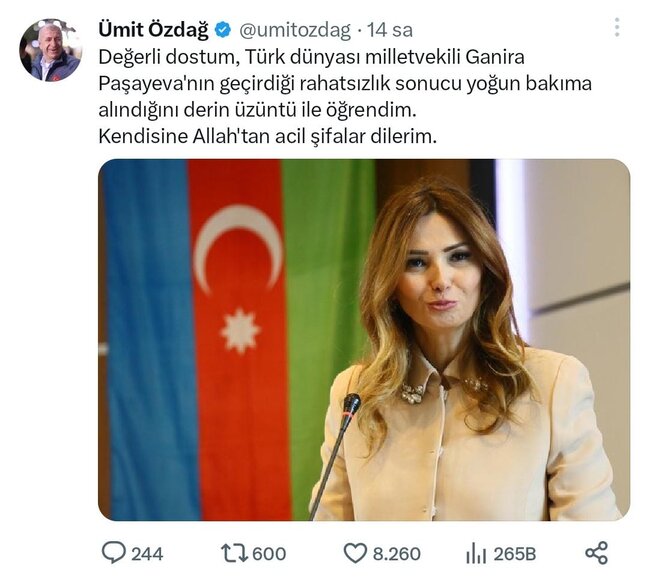Open the @umitozdag handle link
The height and width of the screenshot is (579, 649).
(295, 30)
